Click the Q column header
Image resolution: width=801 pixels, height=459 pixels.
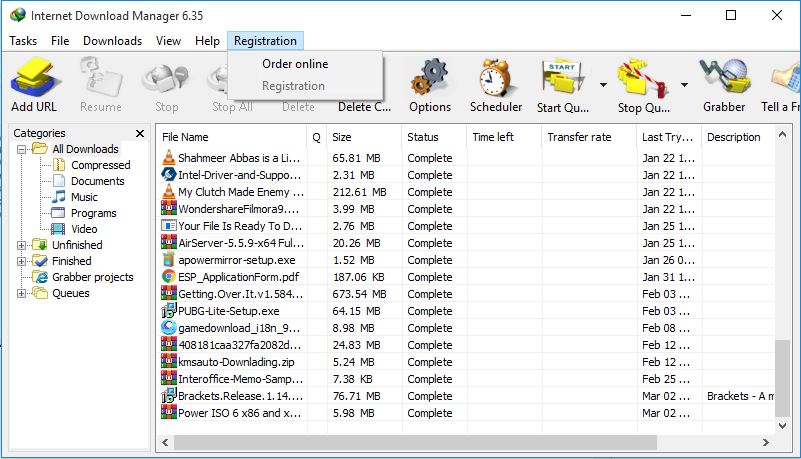(317, 137)
